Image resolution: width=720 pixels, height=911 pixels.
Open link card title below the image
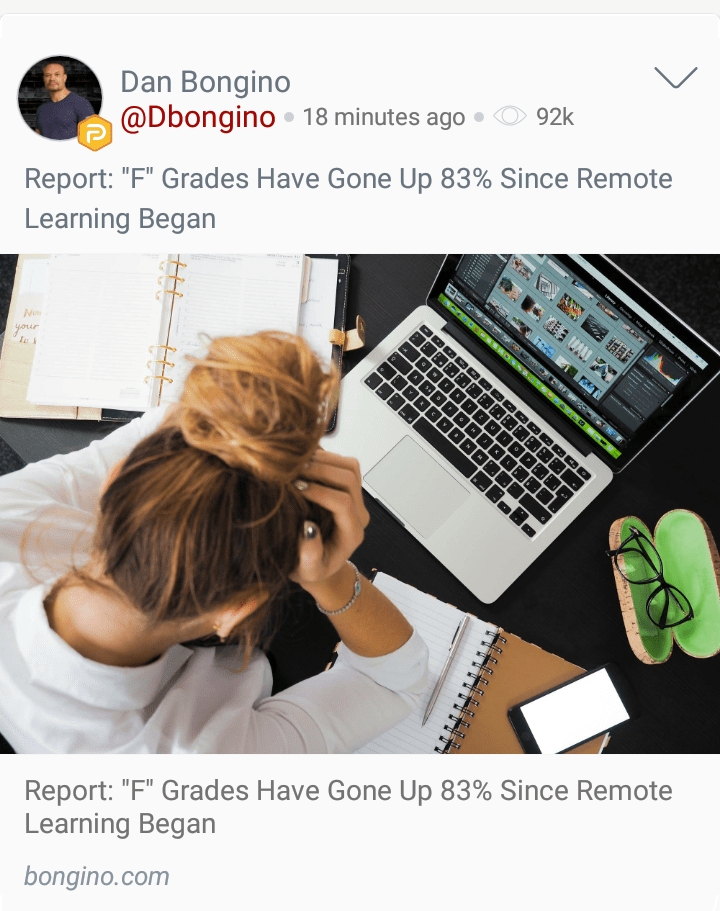pyautogui.click(x=348, y=807)
